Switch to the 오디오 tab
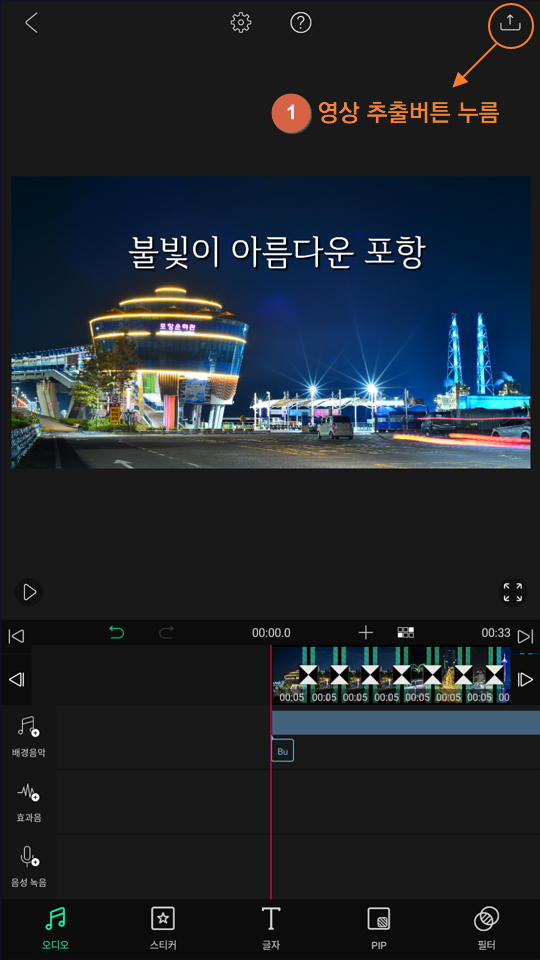The image size is (540, 960). tap(55, 928)
